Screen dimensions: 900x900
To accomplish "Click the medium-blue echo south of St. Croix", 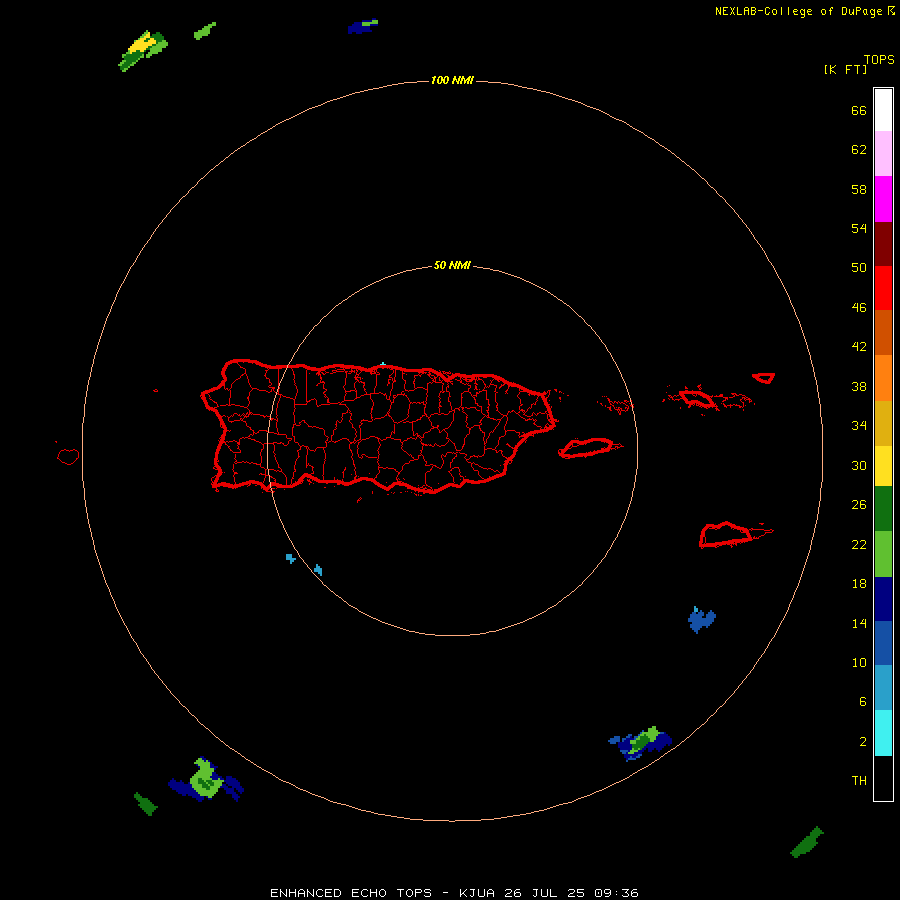I will coord(701,620).
